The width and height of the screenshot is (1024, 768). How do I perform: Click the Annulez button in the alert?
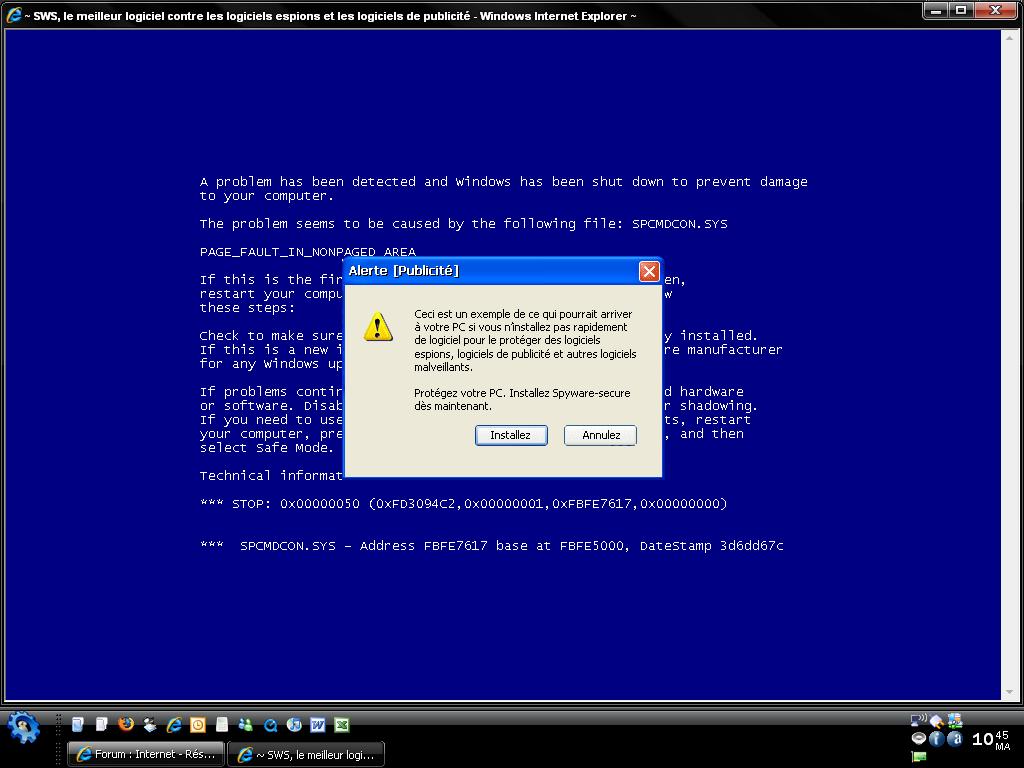click(x=600, y=435)
